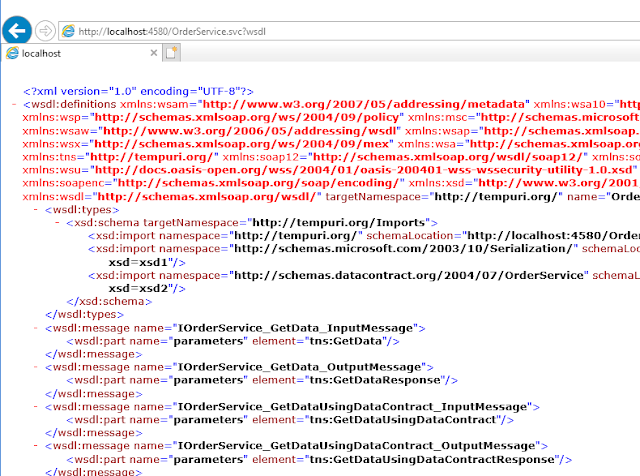Click the wsdl:types opening tag
The image size is (640, 476).
click(82, 210)
